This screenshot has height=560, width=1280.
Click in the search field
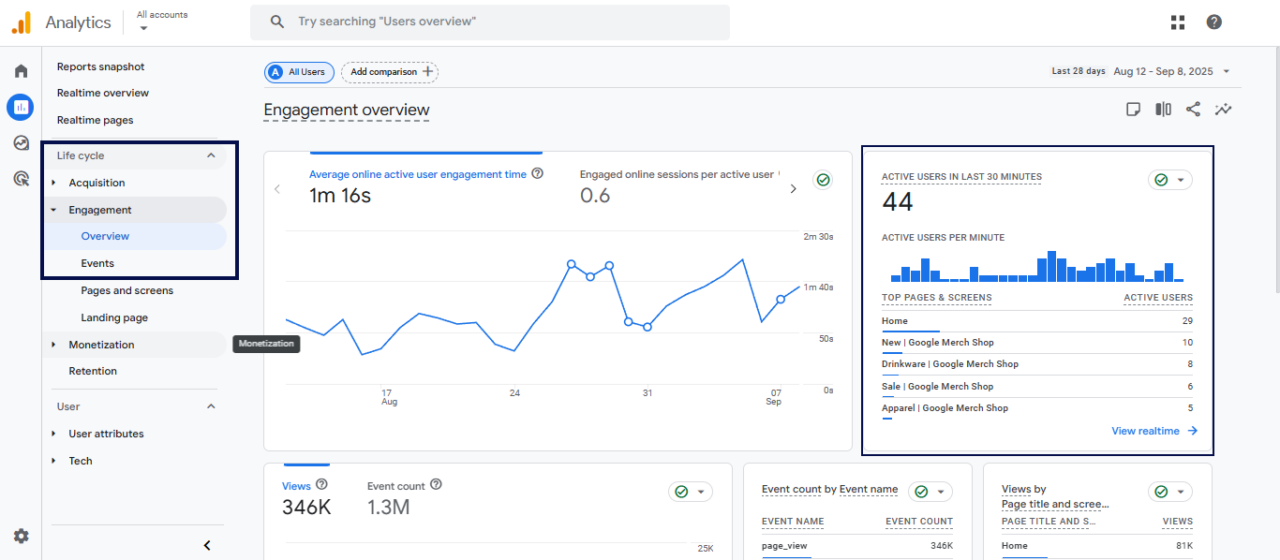coord(490,22)
